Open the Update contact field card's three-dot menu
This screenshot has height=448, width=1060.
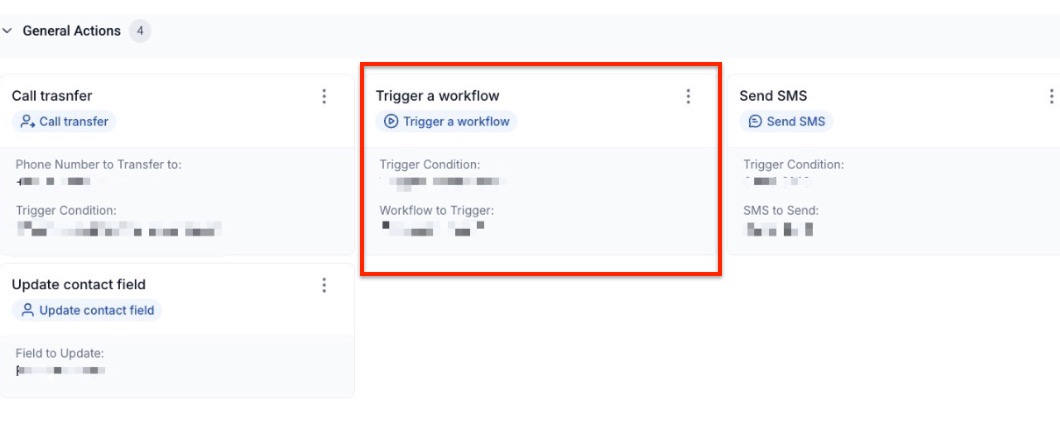[324, 285]
